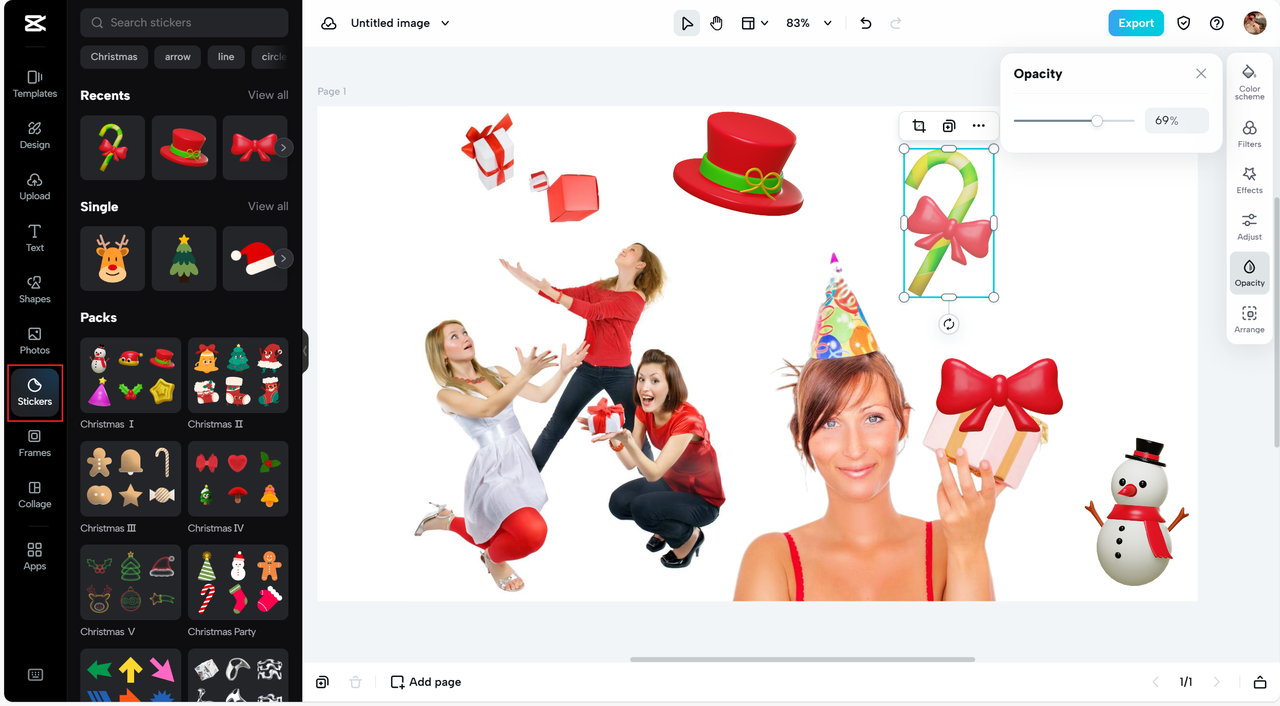Duplicate the selected candy cane sticker

click(949, 126)
